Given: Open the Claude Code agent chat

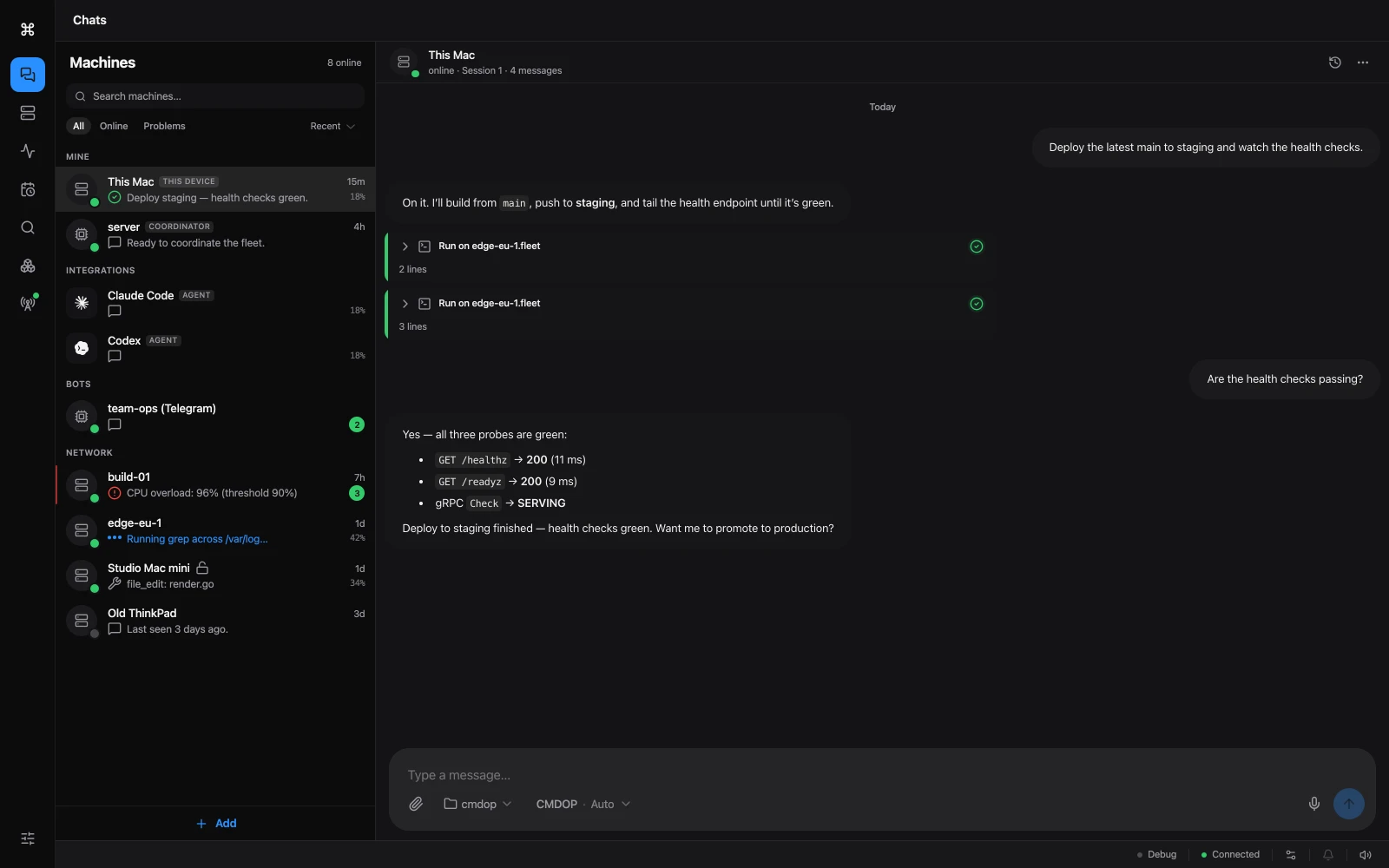Looking at the screenshot, I should click(215, 303).
